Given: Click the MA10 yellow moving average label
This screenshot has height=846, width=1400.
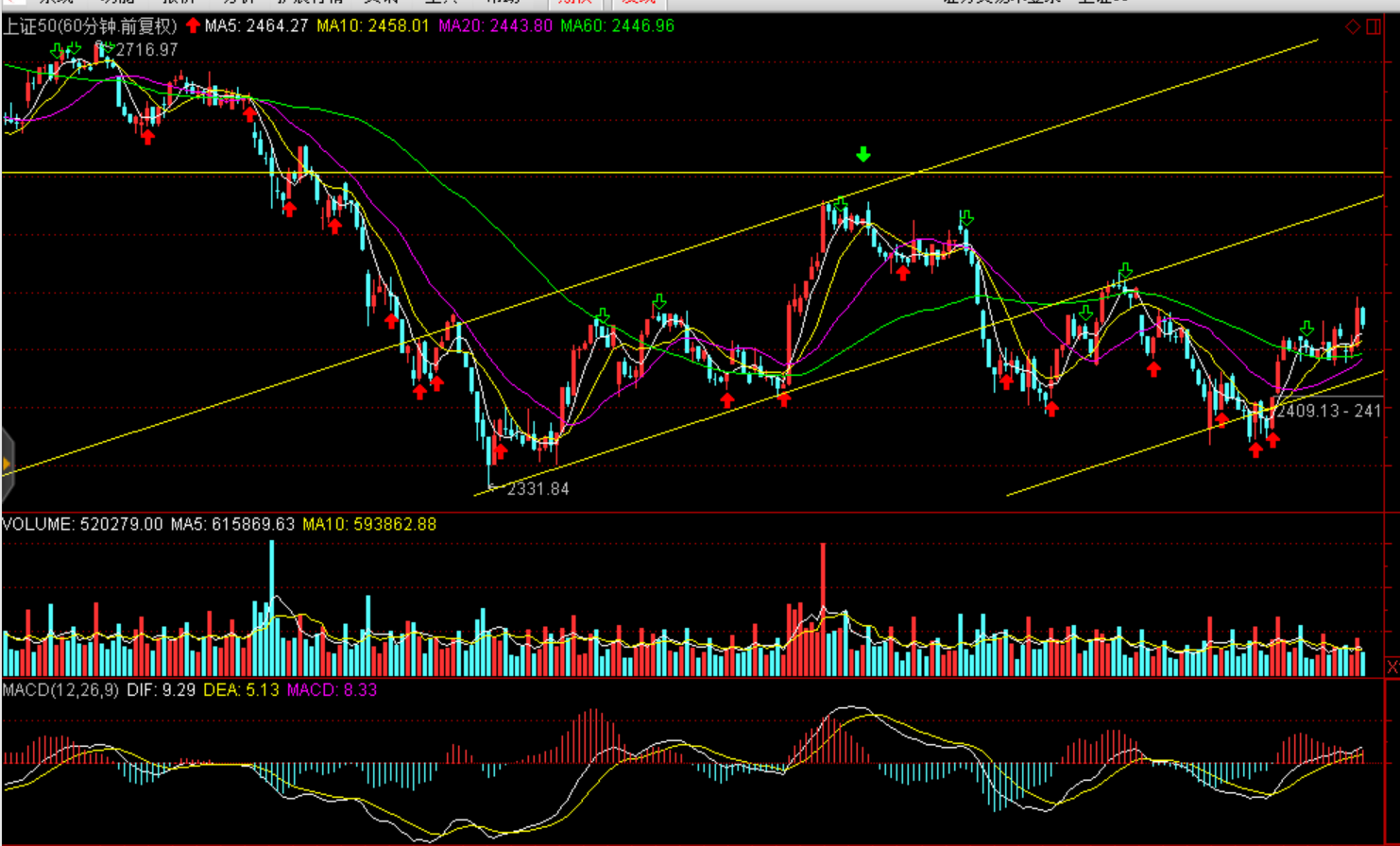Looking at the screenshot, I should [372, 25].
